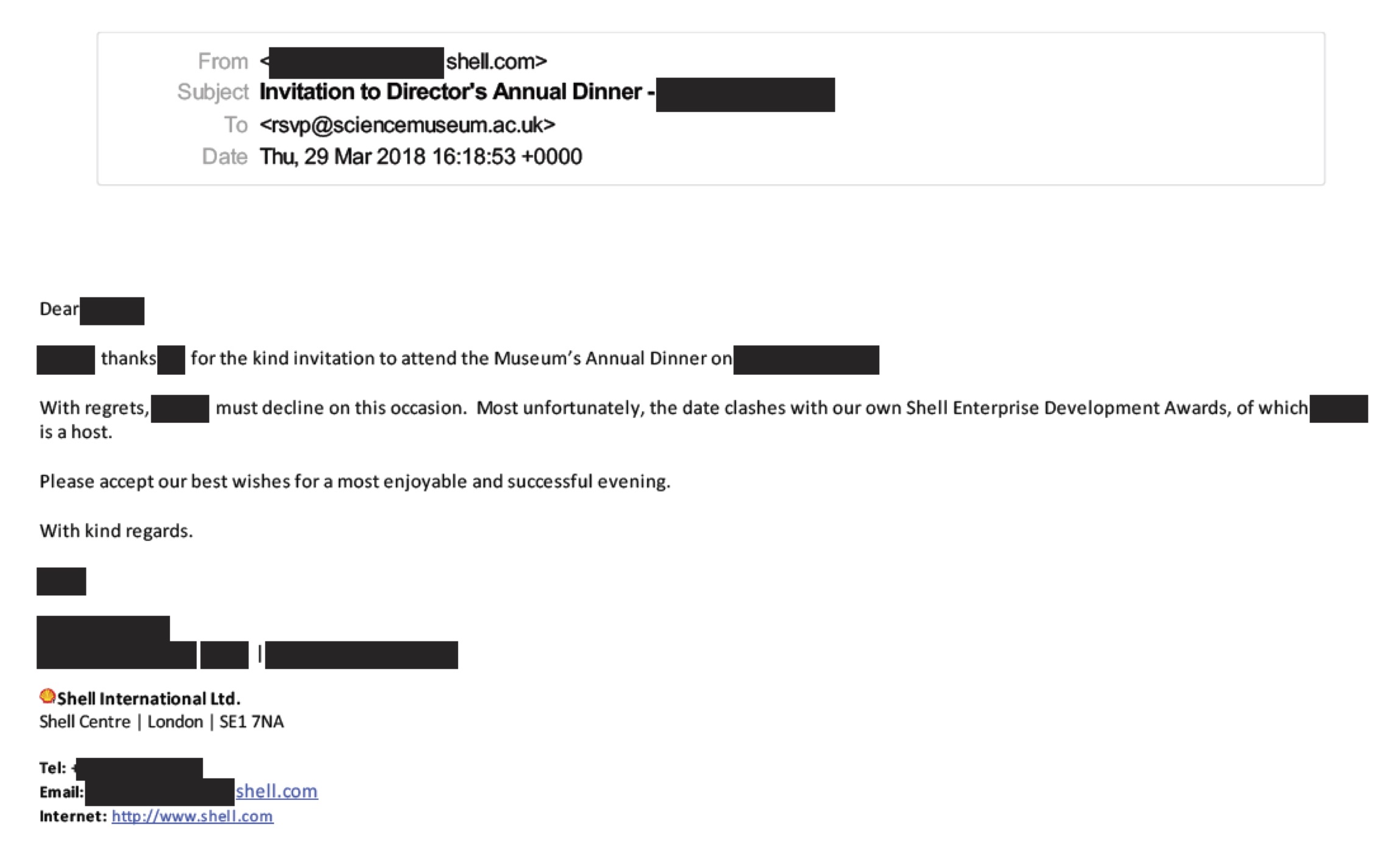Click the subject text Invitation to Director's Annual Dinner
Image resolution: width=1400 pixels, height=859 pixels.
pyautogui.click(x=451, y=92)
